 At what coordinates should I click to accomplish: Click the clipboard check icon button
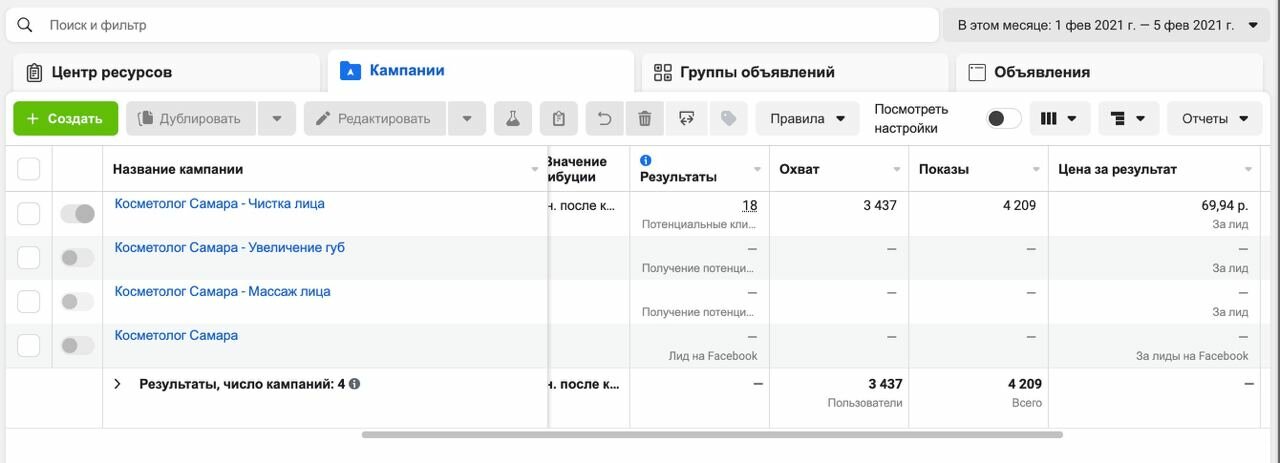point(559,118)
